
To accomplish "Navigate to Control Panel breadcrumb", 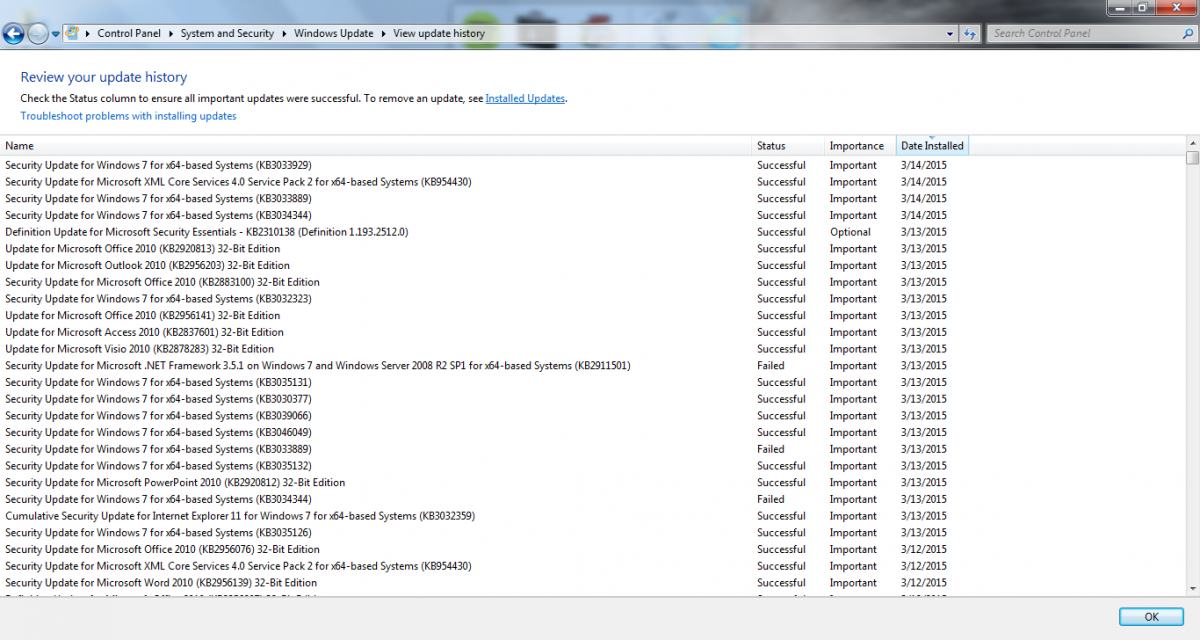I will click(x=129, y=33).
